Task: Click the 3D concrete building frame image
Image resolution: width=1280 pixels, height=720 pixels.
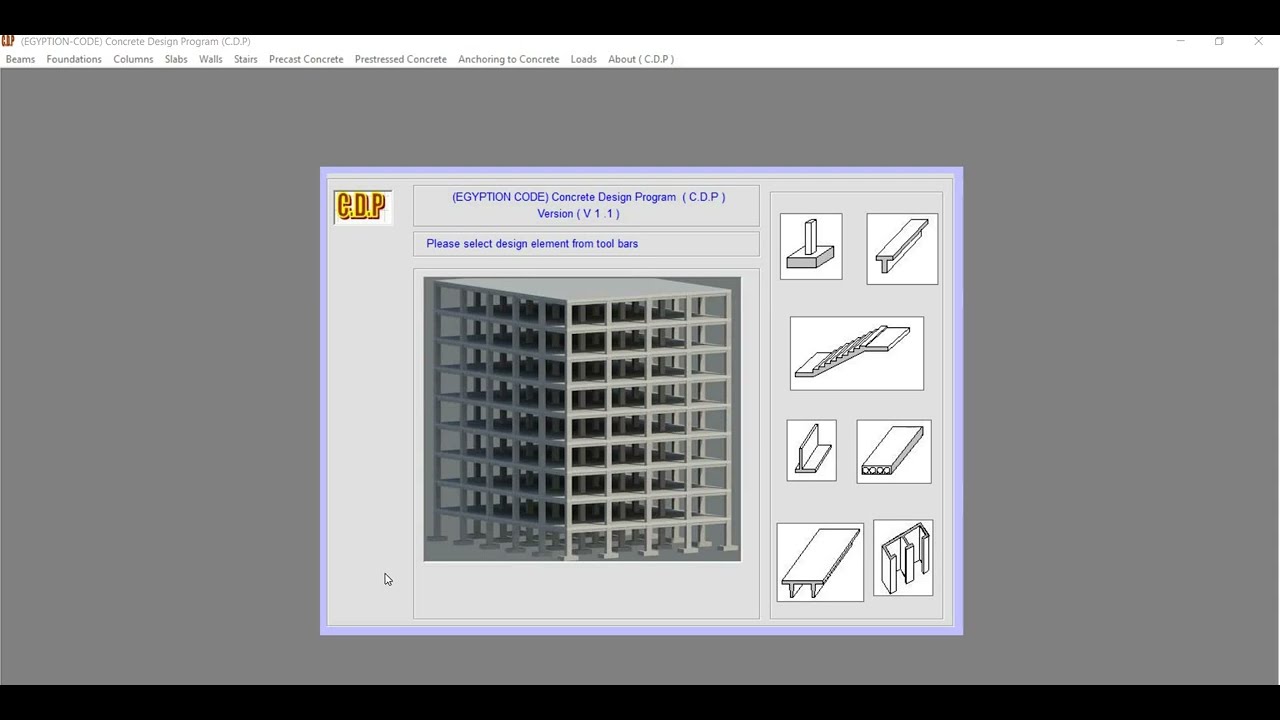Action: (x=582, y=419)
